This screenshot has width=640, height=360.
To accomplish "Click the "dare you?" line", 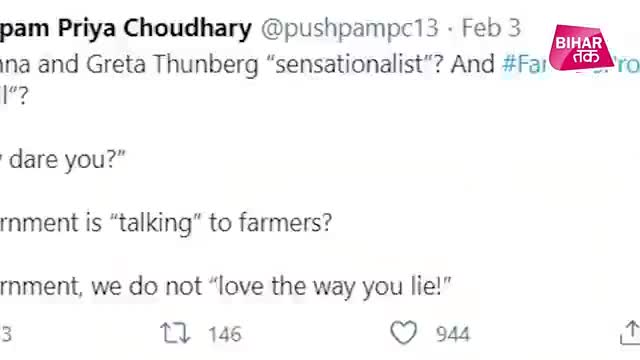I will [x=62, y=160].
